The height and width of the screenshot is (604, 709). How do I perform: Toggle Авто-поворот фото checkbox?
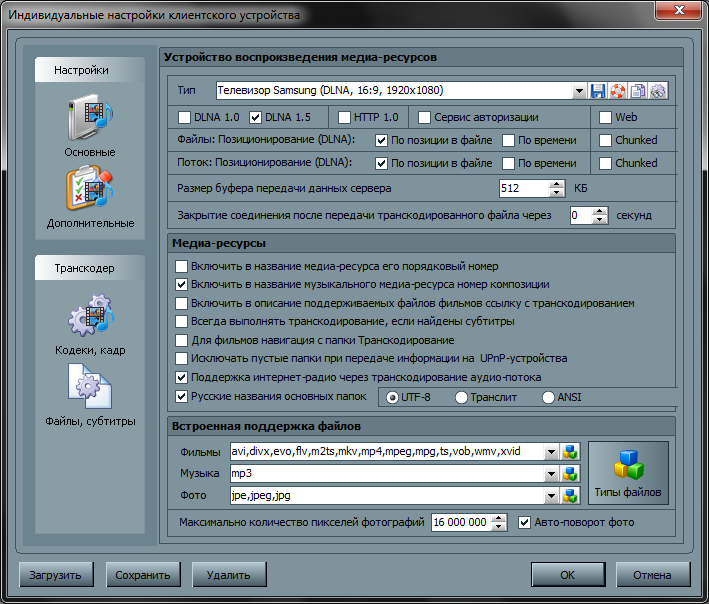pos(526,522)
